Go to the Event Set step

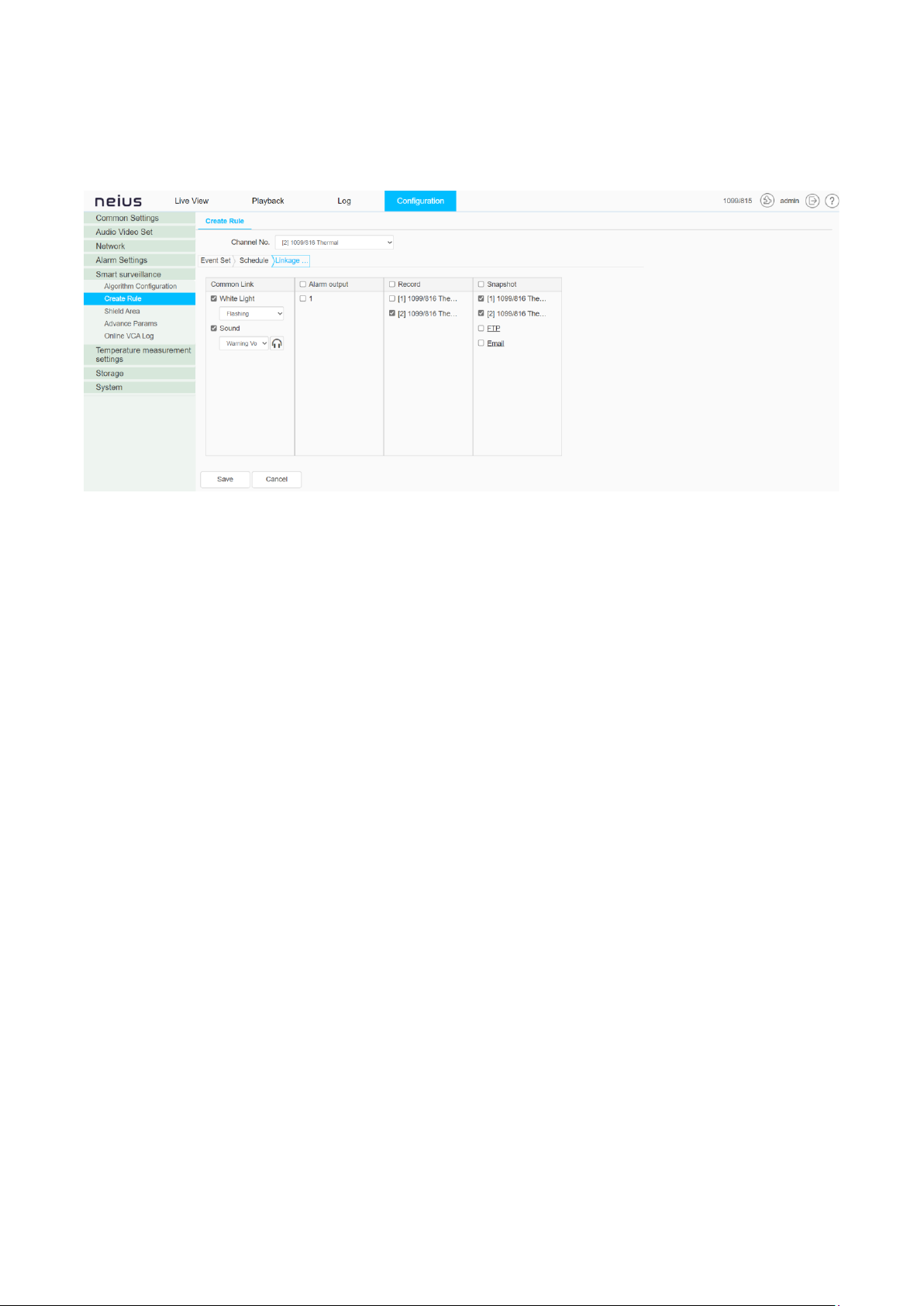(215, 260)
